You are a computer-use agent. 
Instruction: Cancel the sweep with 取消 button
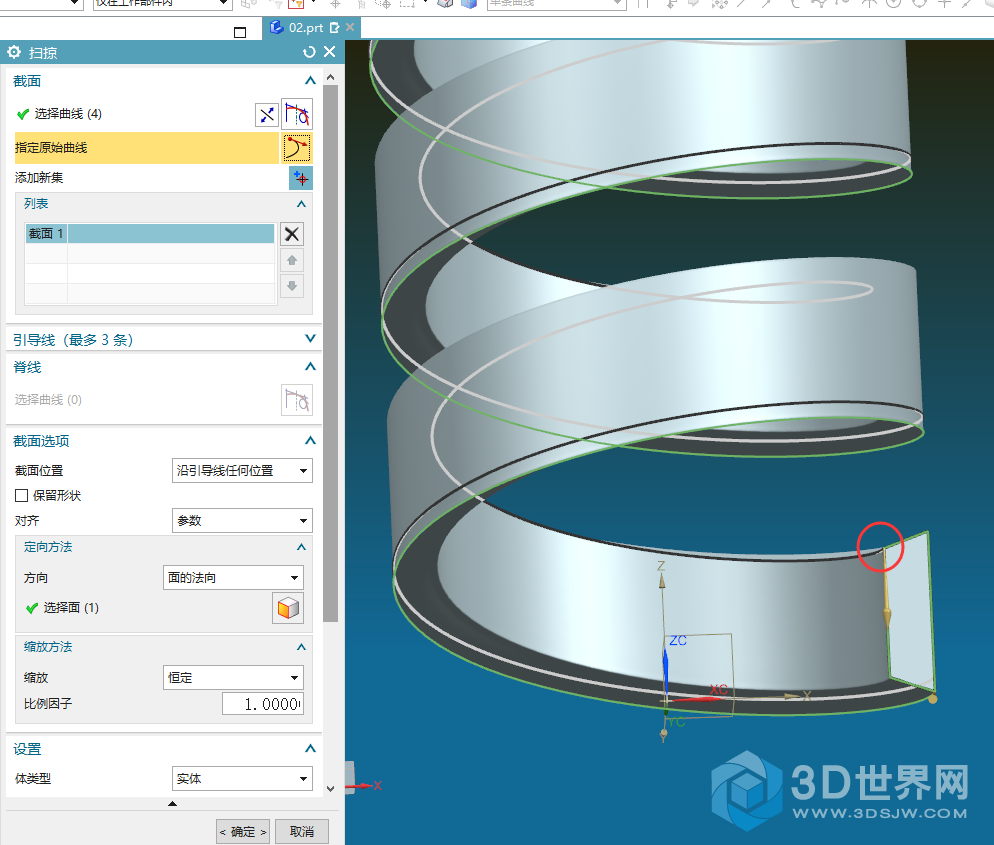click(302, 832)
